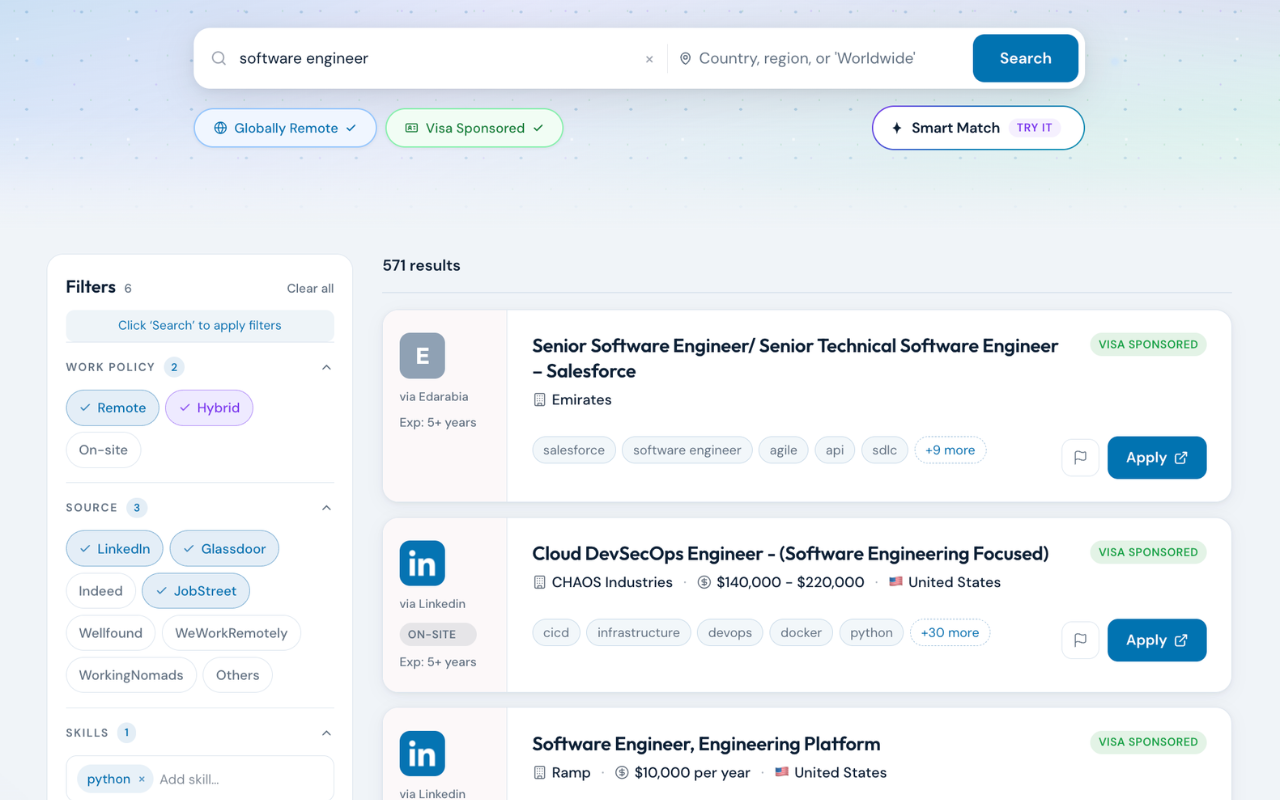1280x800 pixels.
Task: Deselect the LinkedIn source filter
Action: [115, 548]
